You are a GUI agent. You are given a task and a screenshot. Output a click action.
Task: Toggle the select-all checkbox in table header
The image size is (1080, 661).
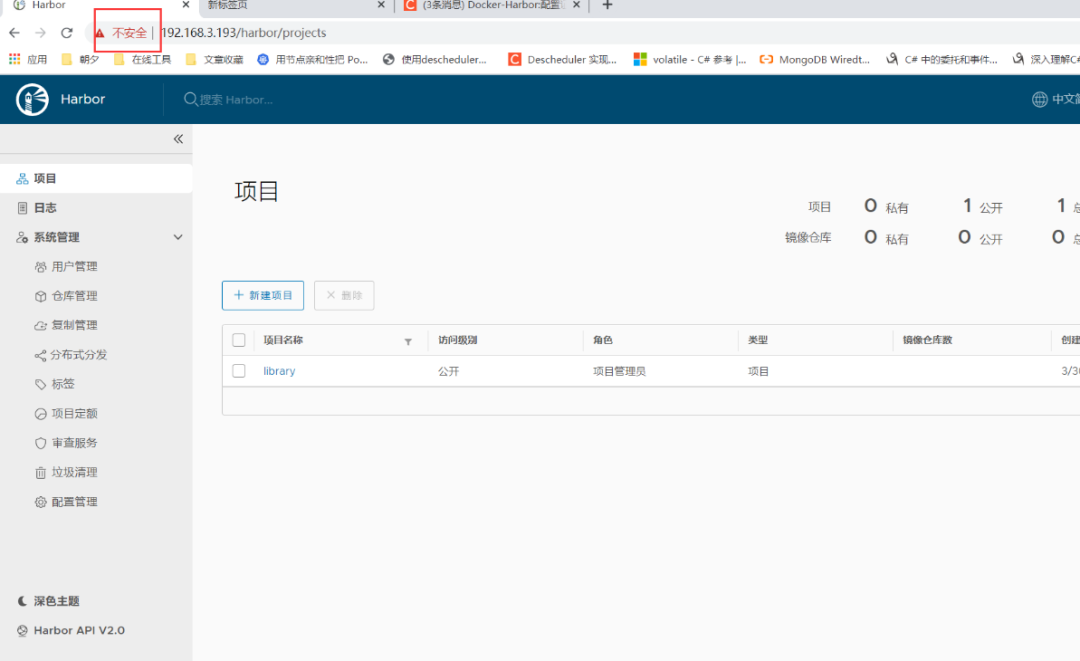[x=239, y=340]
